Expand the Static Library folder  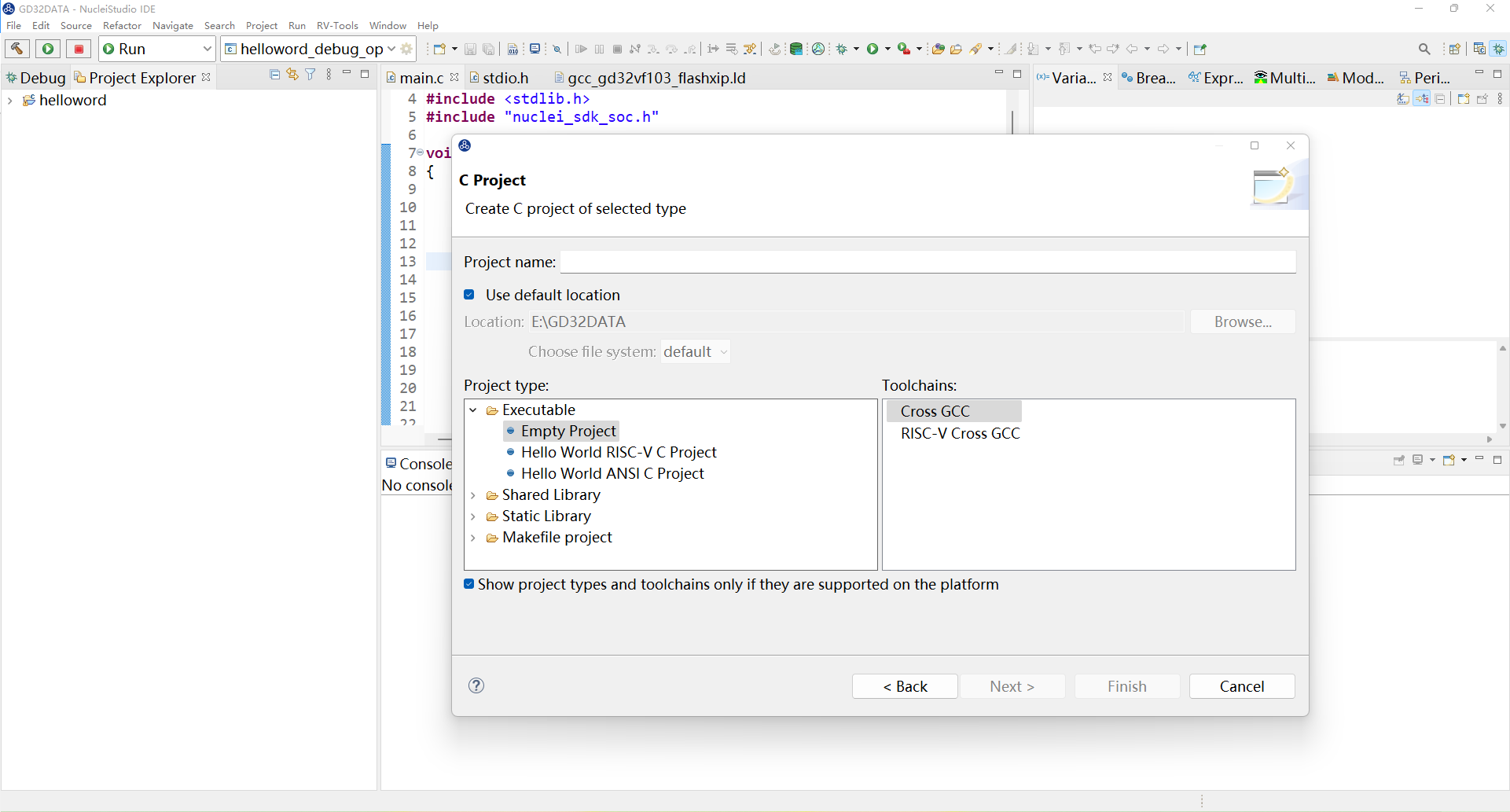(473, 516)
